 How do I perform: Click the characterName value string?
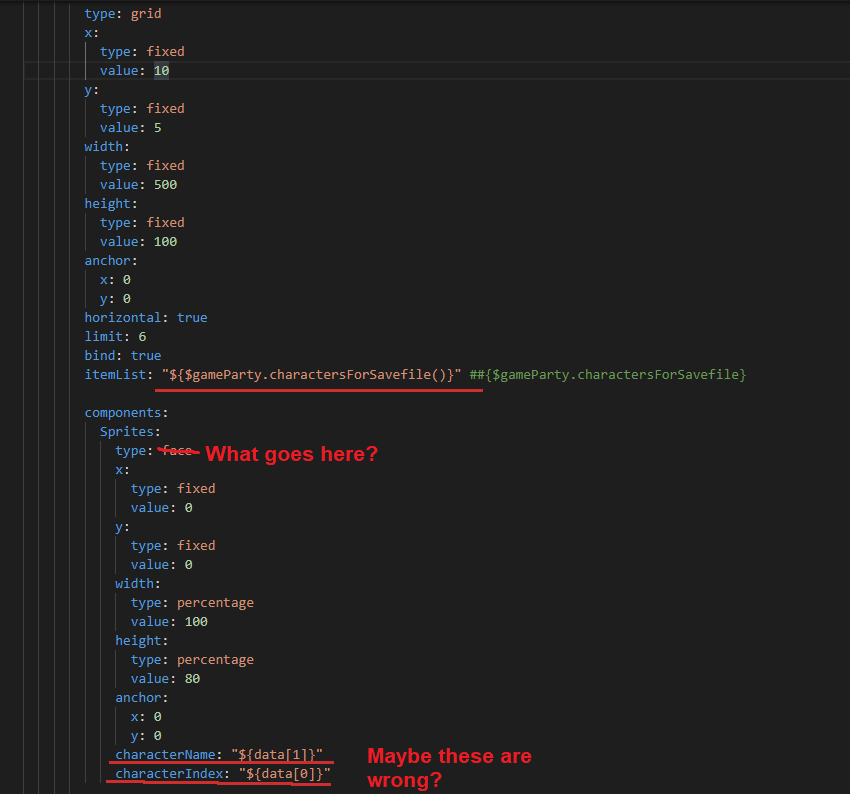pos(277,754)
